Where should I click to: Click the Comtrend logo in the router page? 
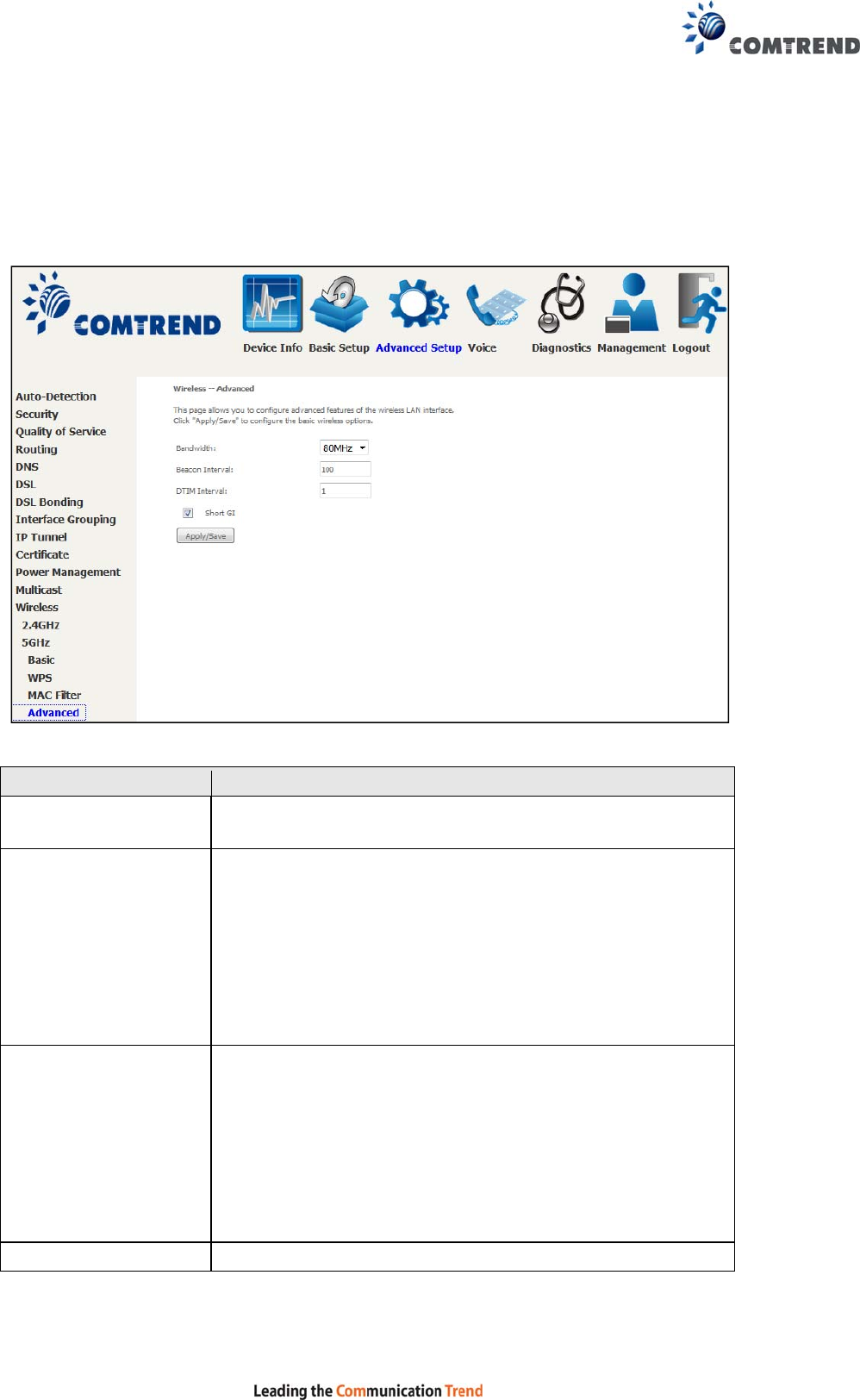[122, 304]
